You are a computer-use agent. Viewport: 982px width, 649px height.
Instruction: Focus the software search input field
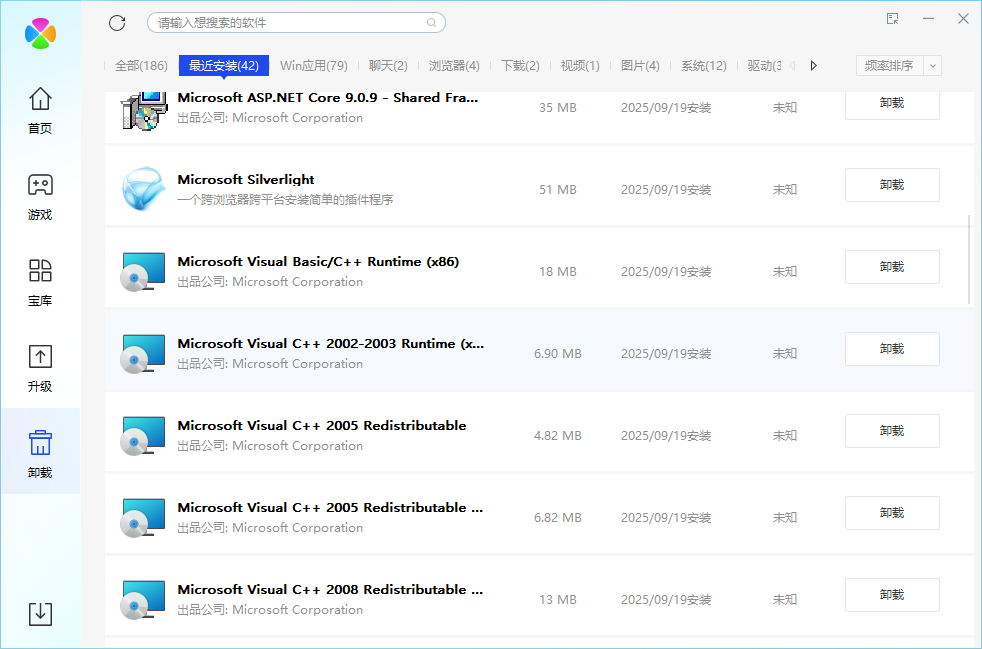tap(285, 23)
